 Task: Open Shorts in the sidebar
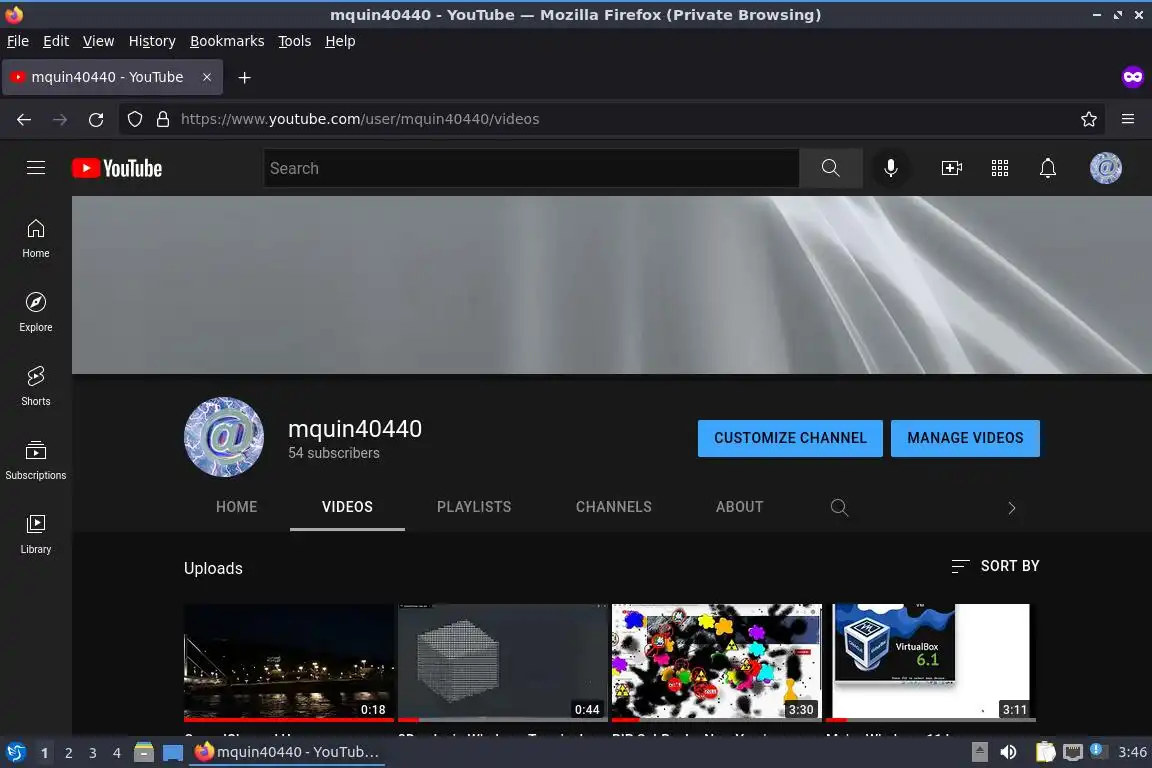pyautogui.click(x=35, y=387)
